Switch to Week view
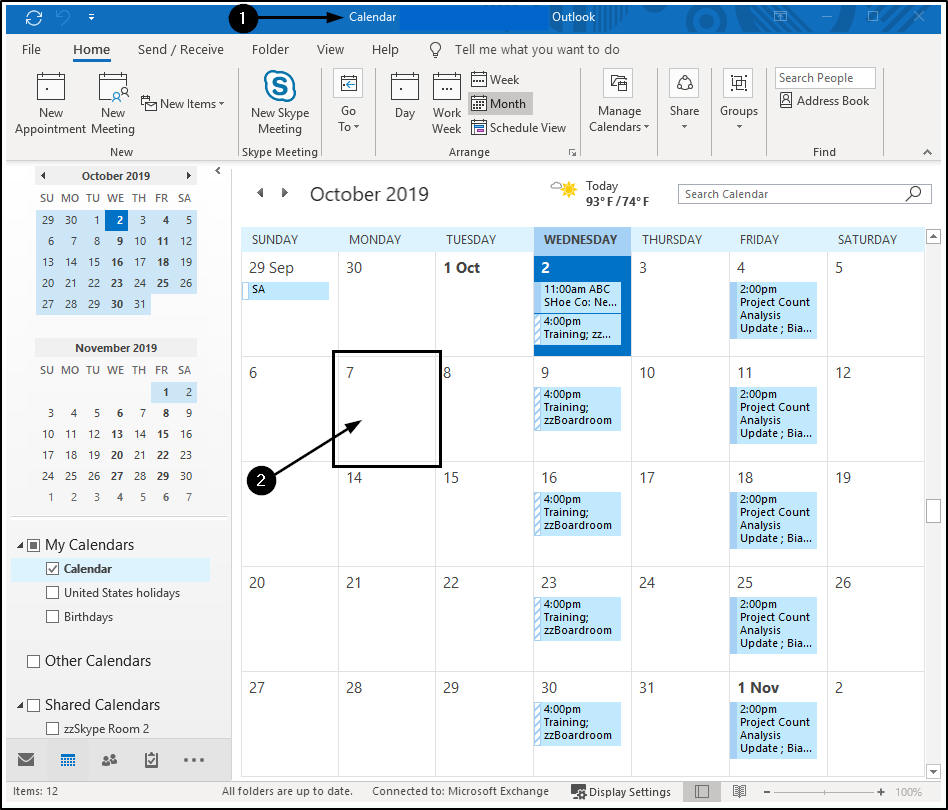 click(x=495, y=79)
